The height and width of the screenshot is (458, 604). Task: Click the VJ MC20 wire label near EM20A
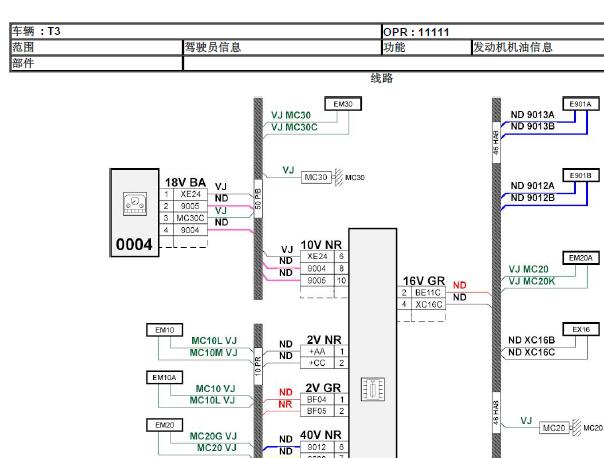point(528,269)
